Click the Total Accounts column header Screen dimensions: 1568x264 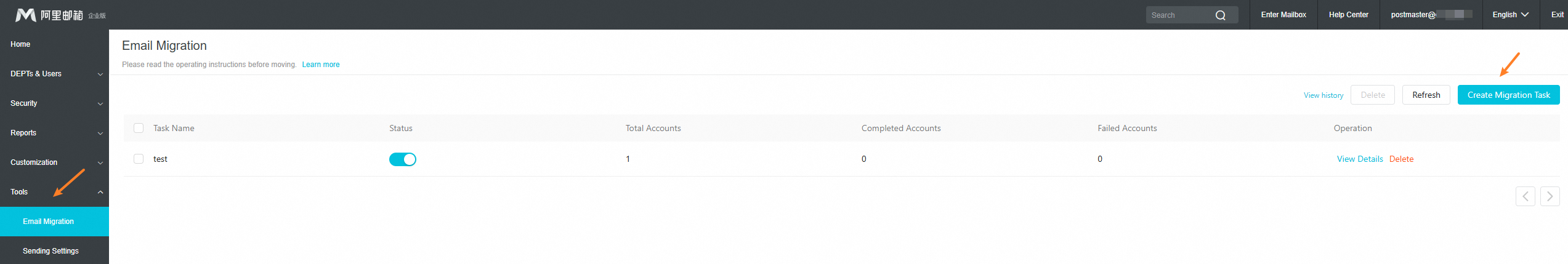[x=653, y=128]
